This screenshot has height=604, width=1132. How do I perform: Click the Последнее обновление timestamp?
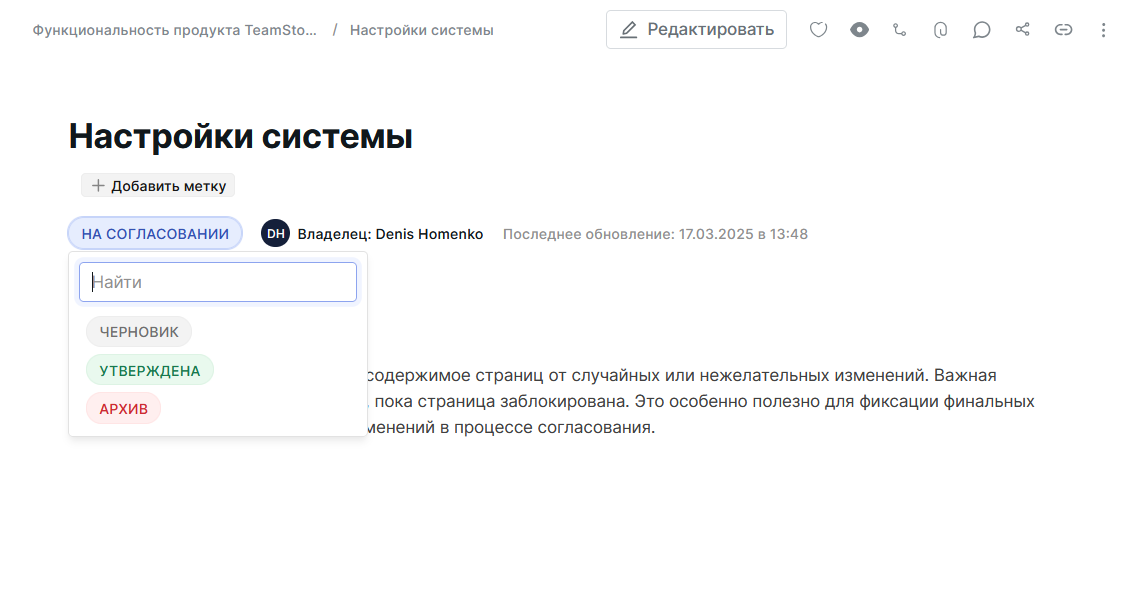point(655,234)
